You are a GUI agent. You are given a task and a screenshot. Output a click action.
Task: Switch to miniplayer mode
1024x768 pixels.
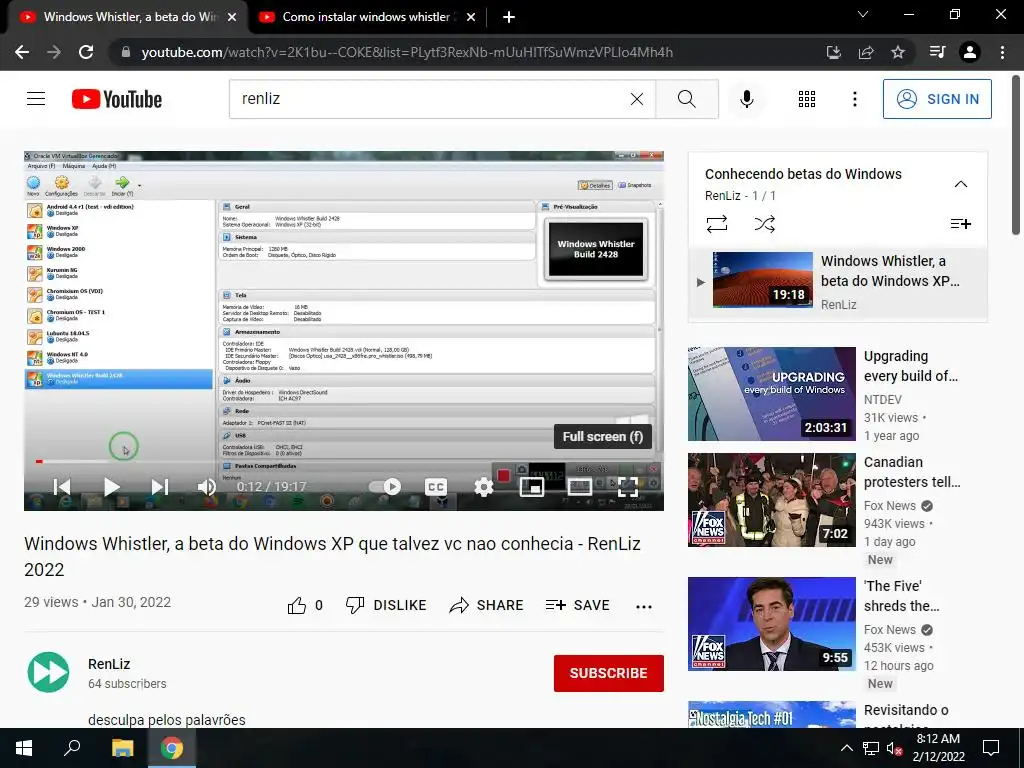click(x=532, y=487)
